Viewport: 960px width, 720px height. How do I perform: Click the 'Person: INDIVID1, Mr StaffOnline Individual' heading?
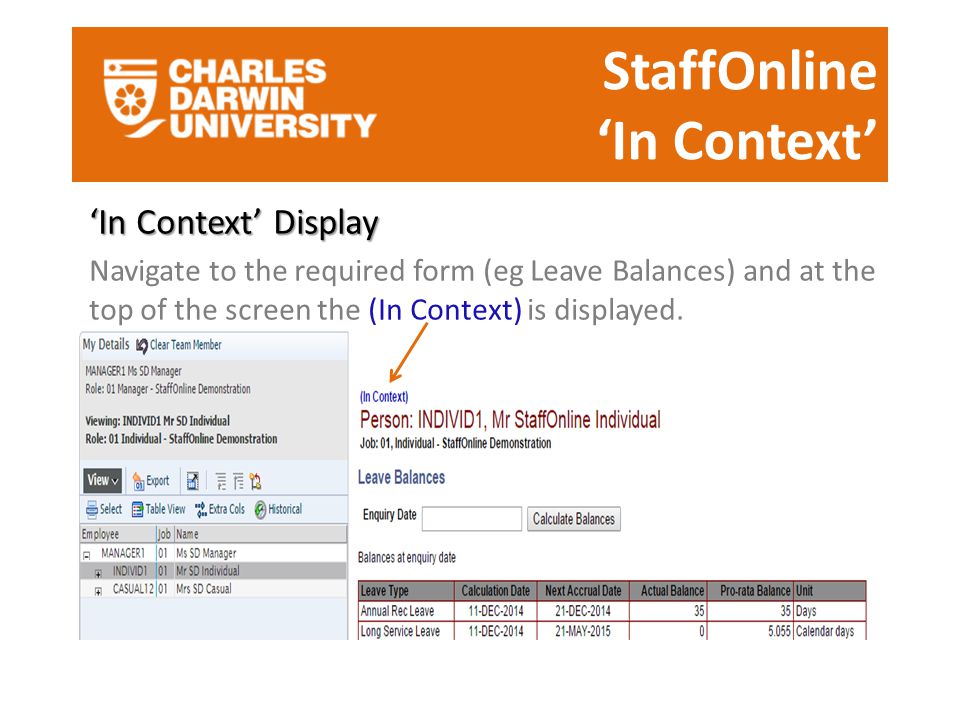(510, 420)
